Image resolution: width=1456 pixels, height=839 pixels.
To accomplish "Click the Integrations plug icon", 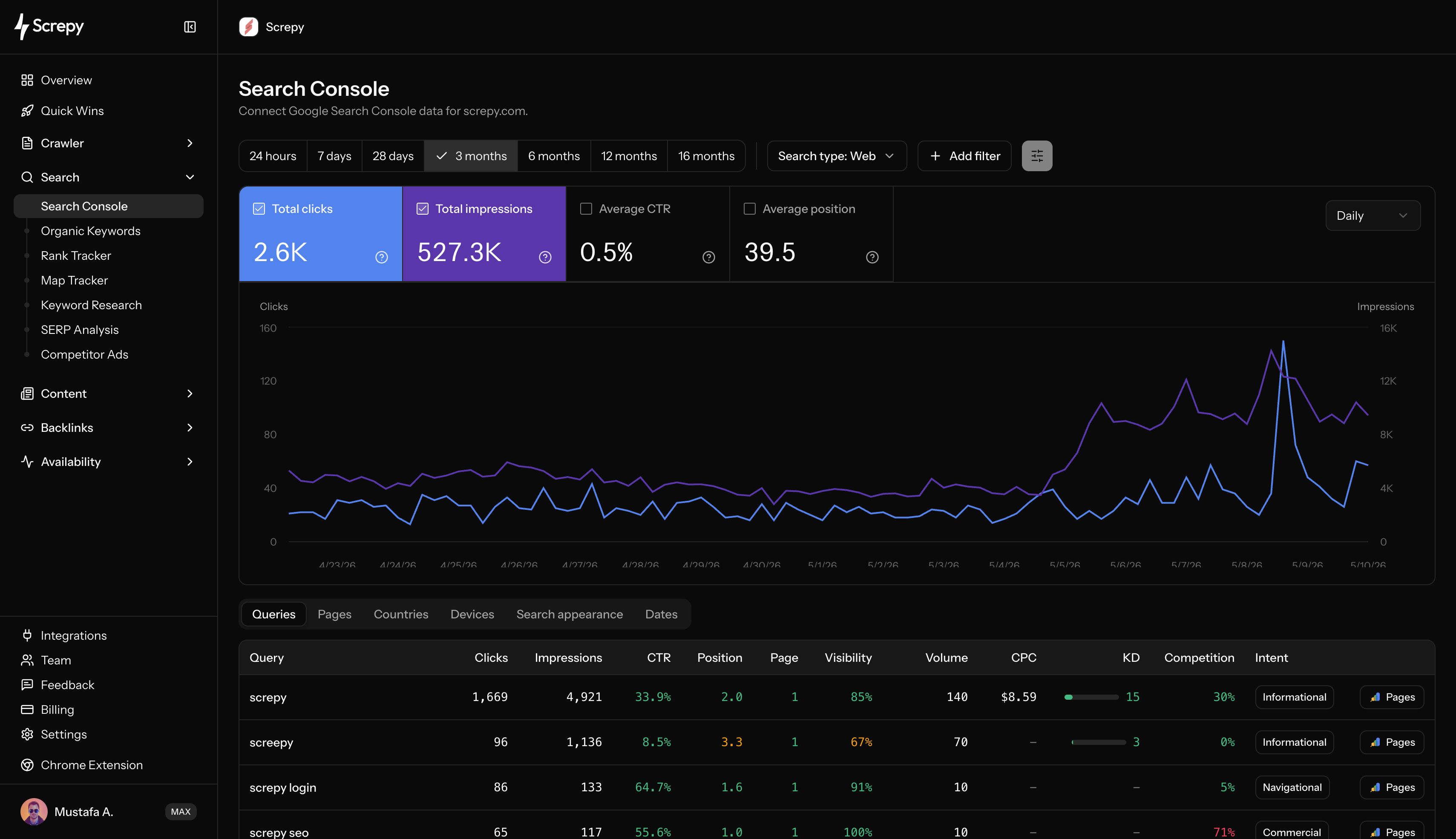I will click(x=27, y=635).
